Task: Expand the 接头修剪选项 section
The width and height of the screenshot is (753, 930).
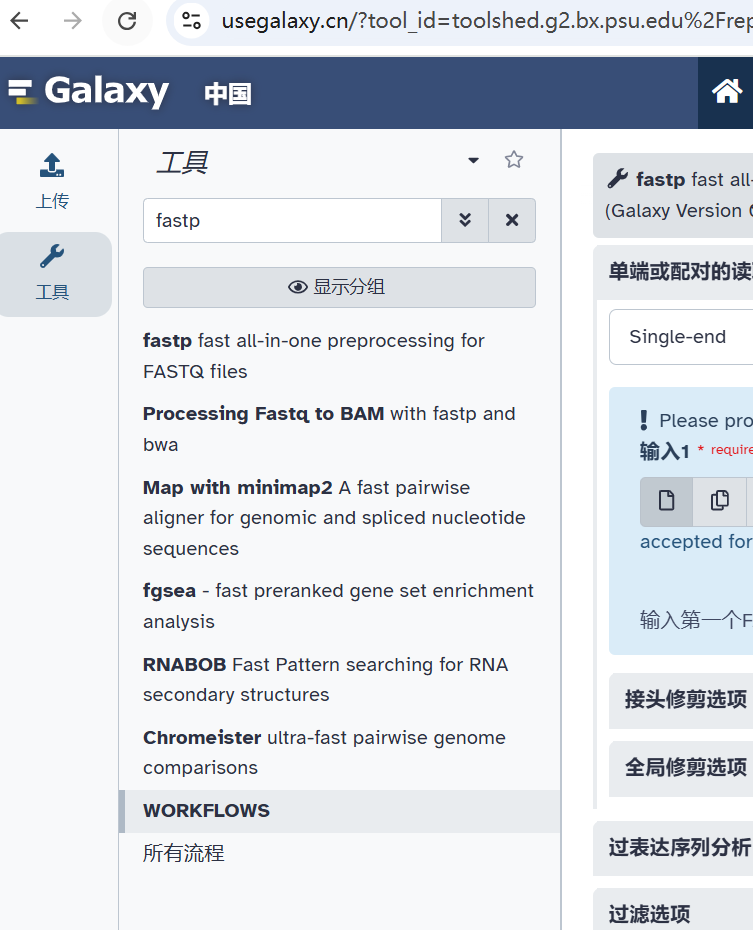Action: click(681, 700)
